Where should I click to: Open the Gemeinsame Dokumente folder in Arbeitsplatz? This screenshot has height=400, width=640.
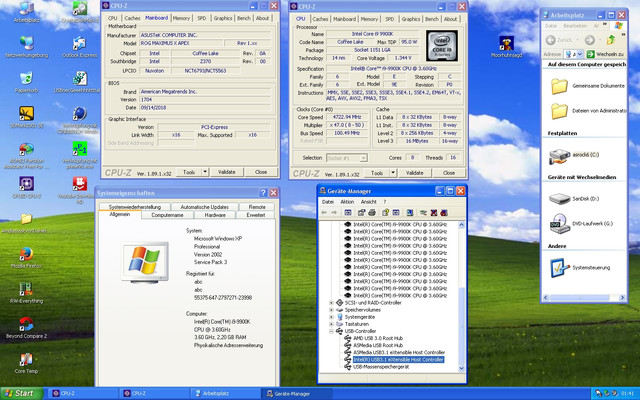587,86
